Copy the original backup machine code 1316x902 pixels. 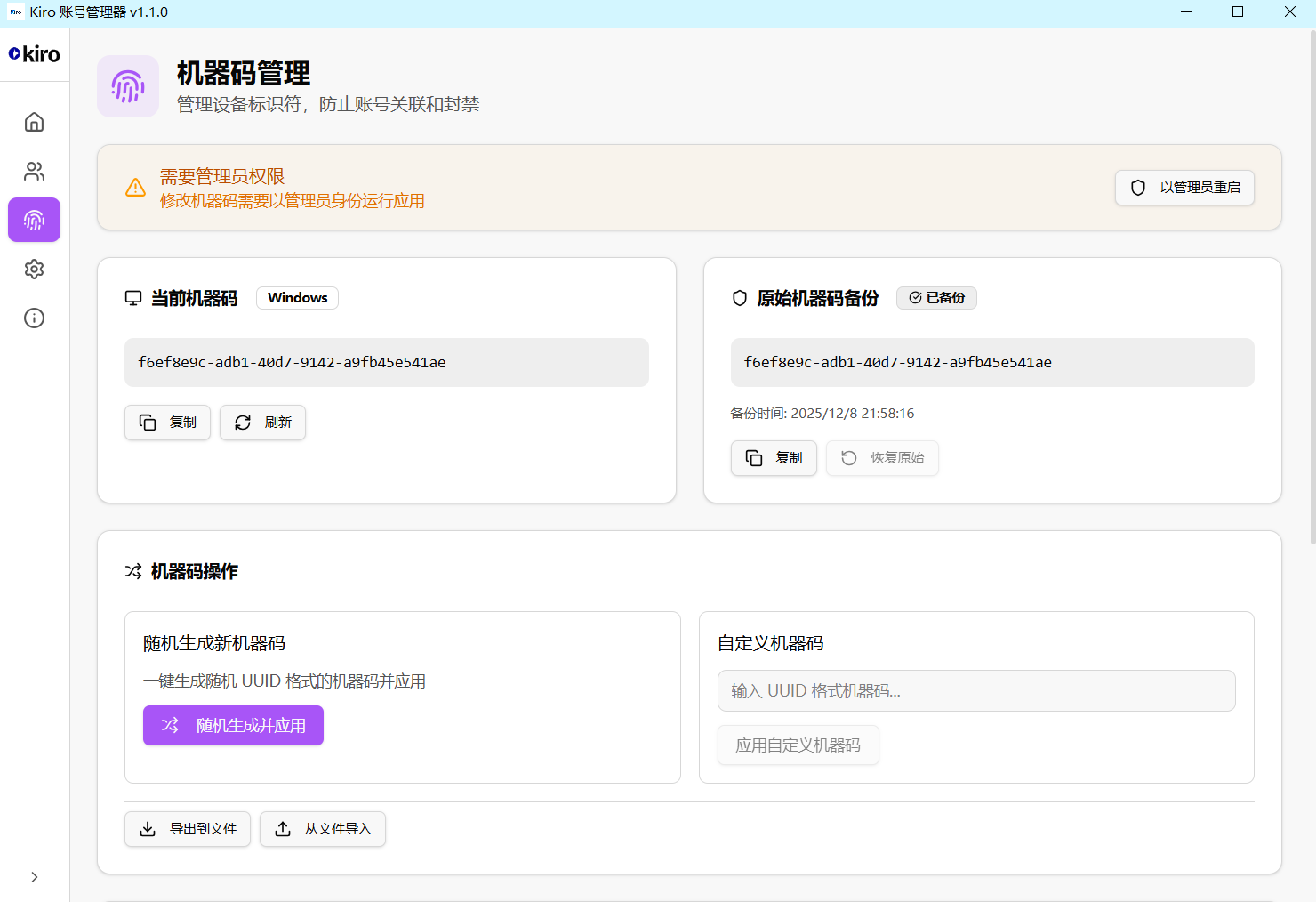[774, 458]
